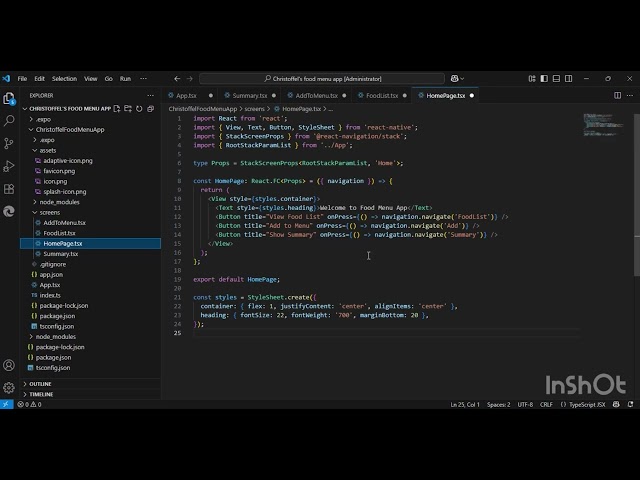Open the Explorer view in activity bar
The width and height of the screenshot is (640, 480).
click(x=9, y=98)
